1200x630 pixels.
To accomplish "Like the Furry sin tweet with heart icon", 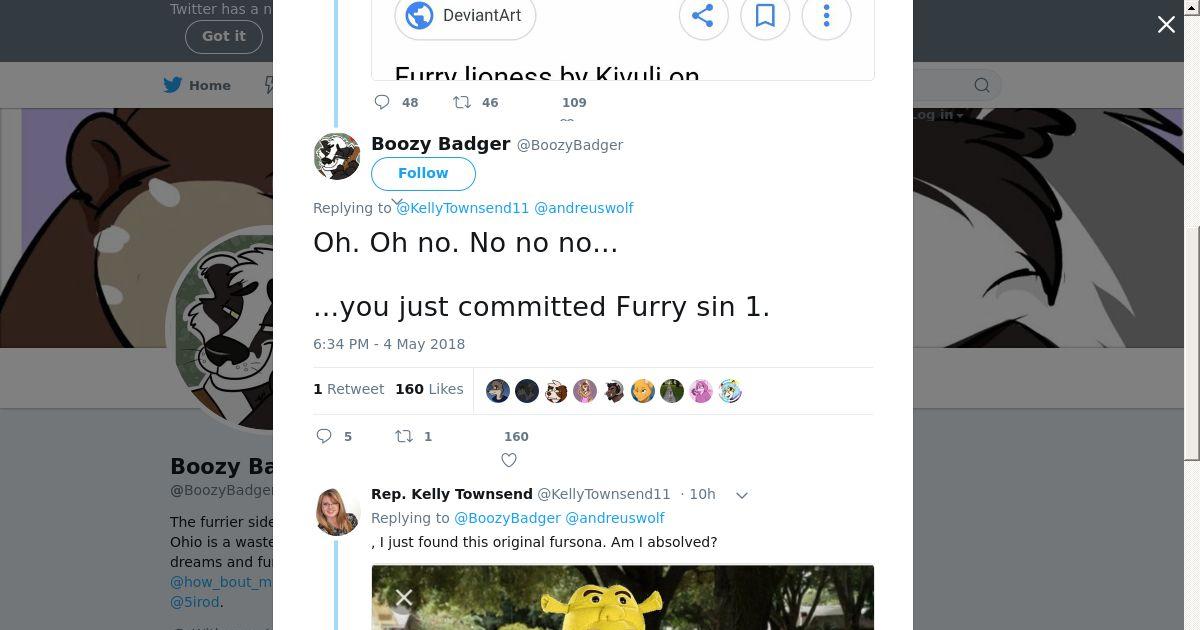I will click(509, 460).
